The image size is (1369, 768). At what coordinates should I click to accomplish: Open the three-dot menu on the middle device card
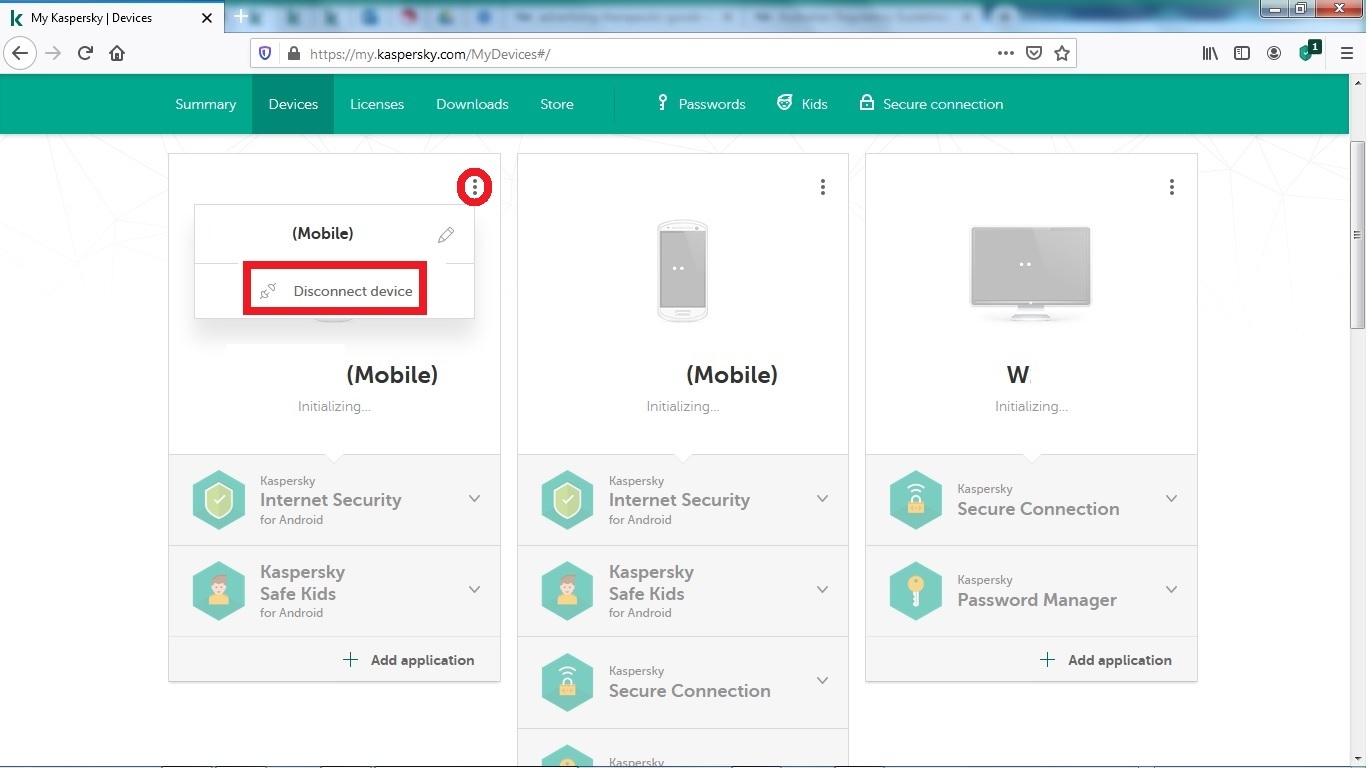point(822,187)
